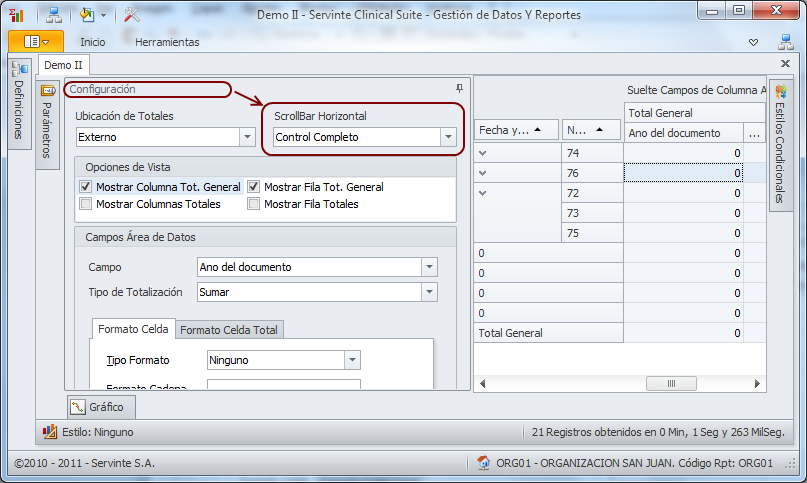Click the orange application menu button
The image size is (807, 483).
pyautogui.click(x=35, y=42)
